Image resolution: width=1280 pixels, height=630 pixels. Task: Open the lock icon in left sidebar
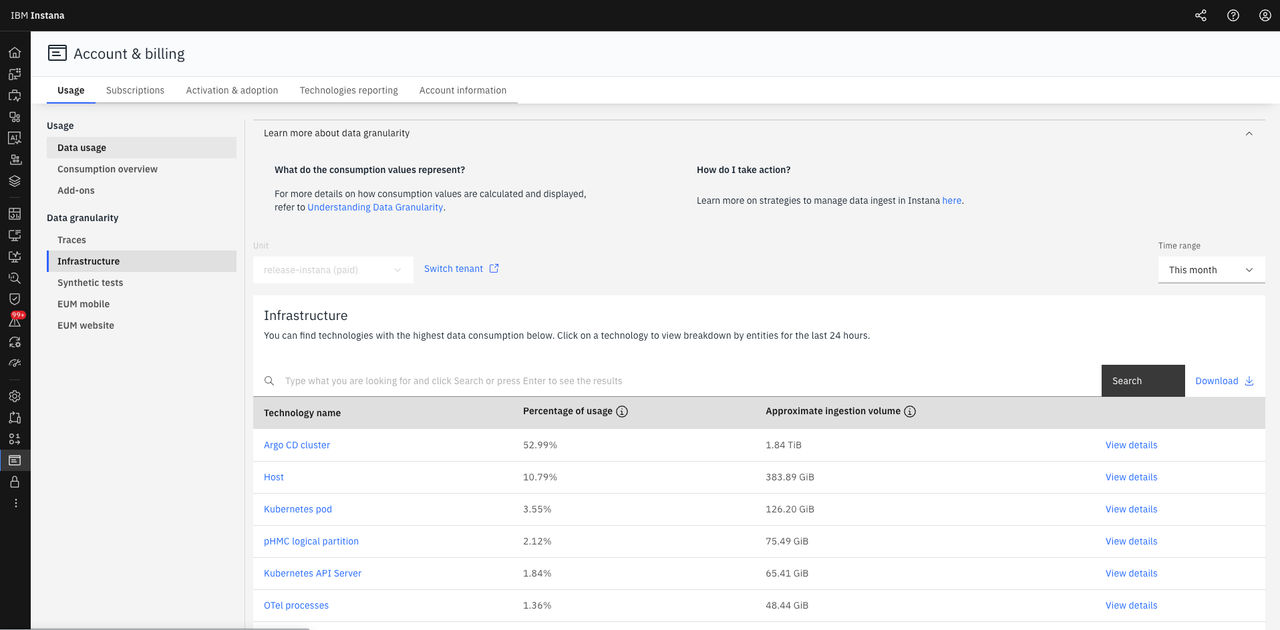click(14, 482)
